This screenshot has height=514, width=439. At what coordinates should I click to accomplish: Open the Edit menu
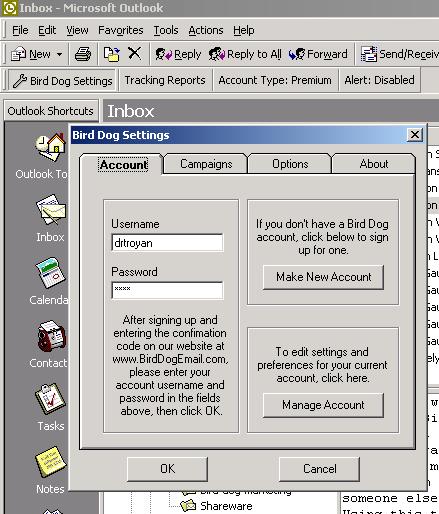point(47,30)
